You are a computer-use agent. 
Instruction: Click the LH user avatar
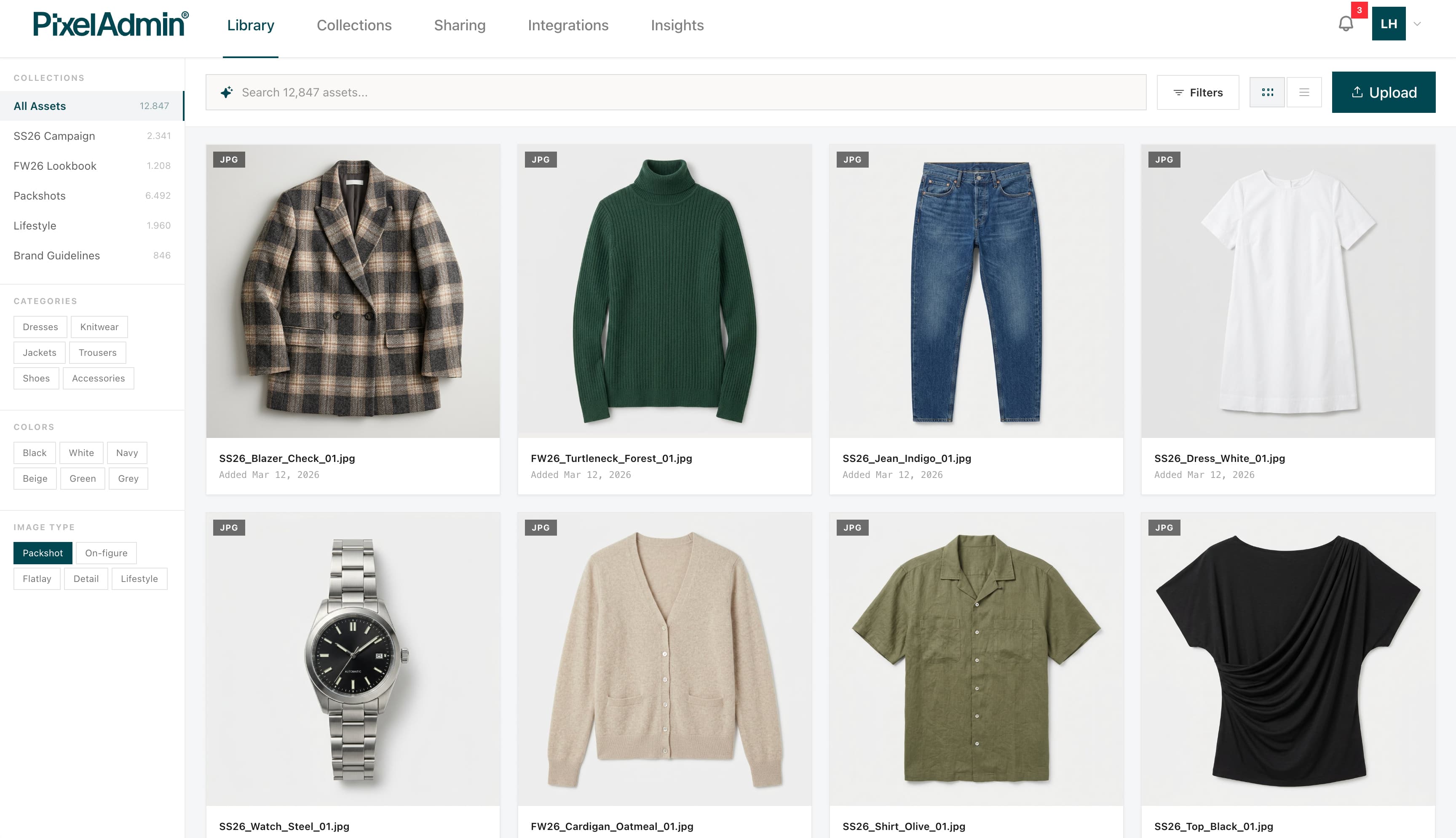(x=1388, y=24)
